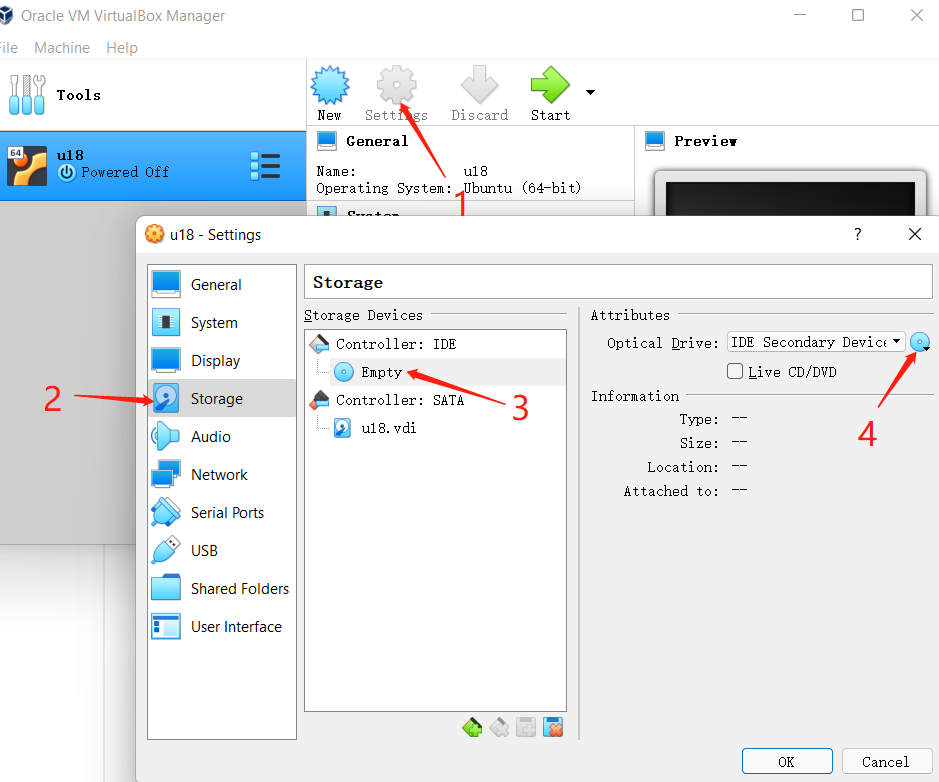Click the add storage controller icon
This screenshot has height=782, width=939.
pos(472,727)
